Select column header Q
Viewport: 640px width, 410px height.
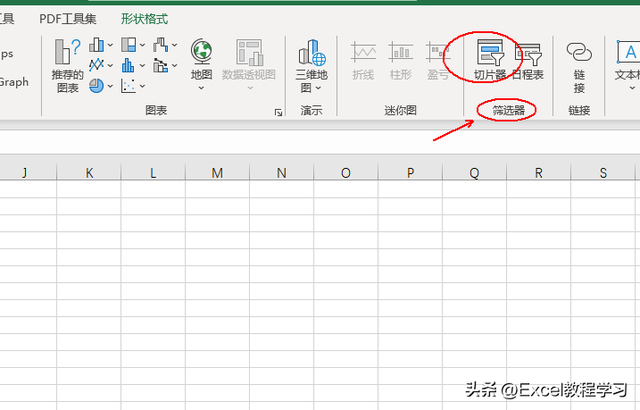click(x=474, y=173)
